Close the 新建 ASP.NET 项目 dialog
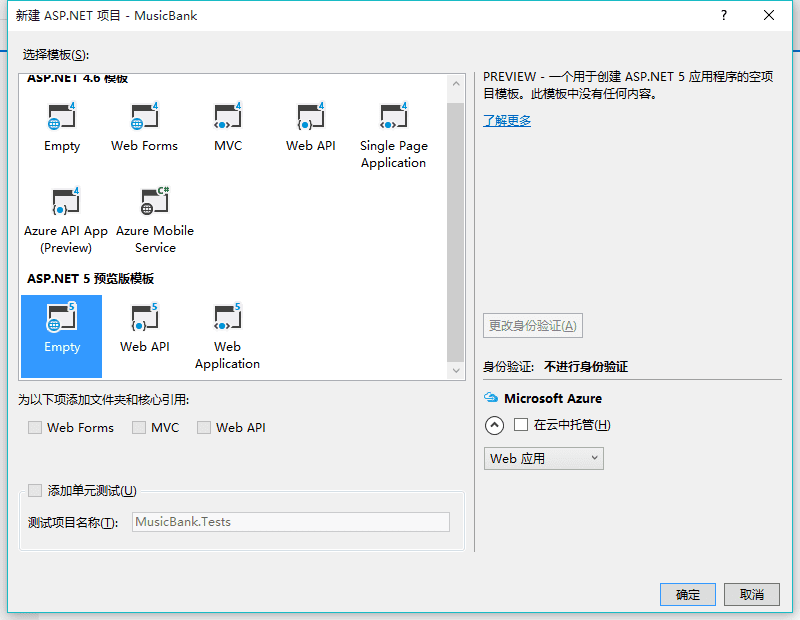 769,15
